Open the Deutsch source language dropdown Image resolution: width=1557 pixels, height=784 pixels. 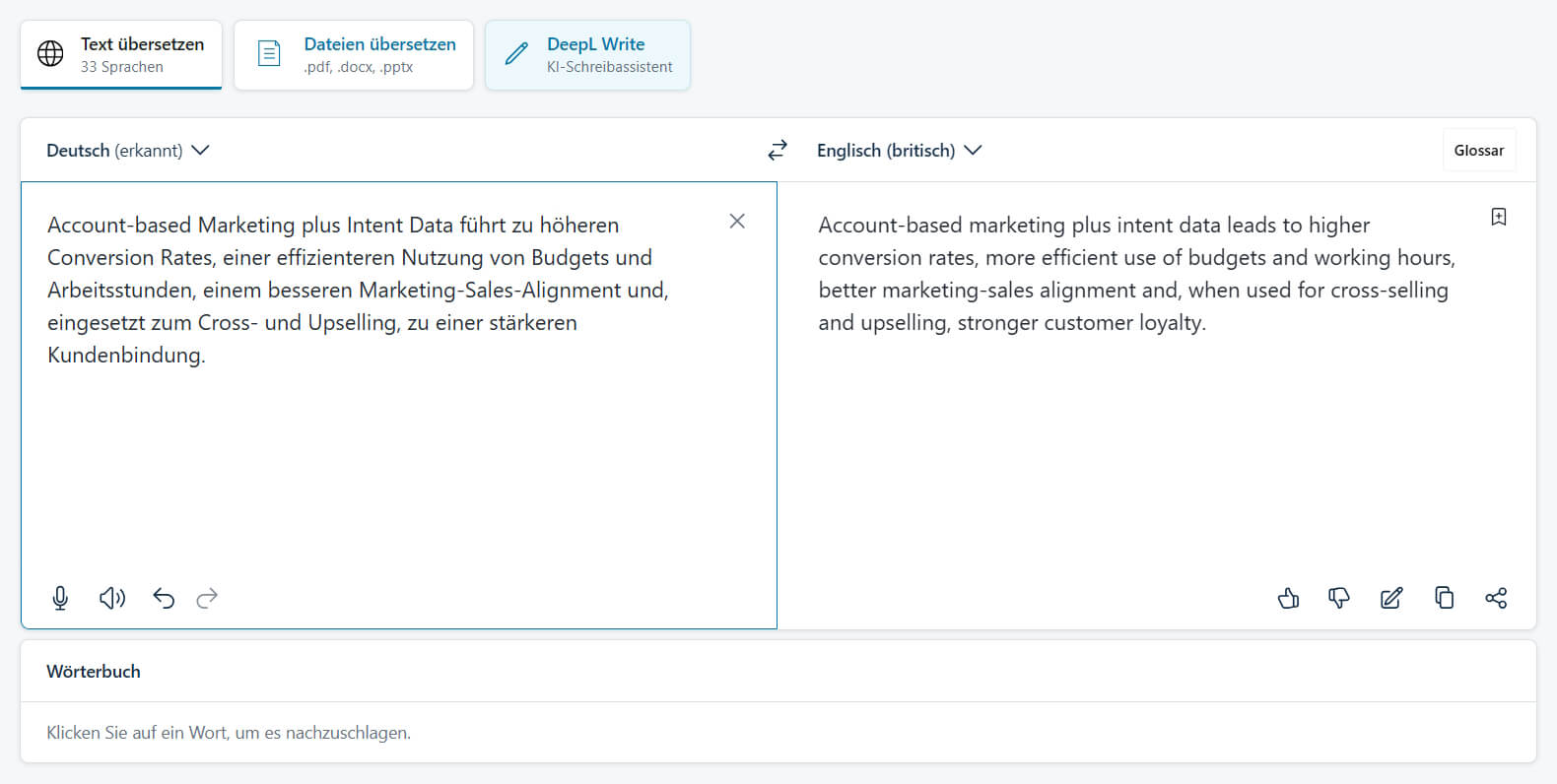(x=128, y=151)
